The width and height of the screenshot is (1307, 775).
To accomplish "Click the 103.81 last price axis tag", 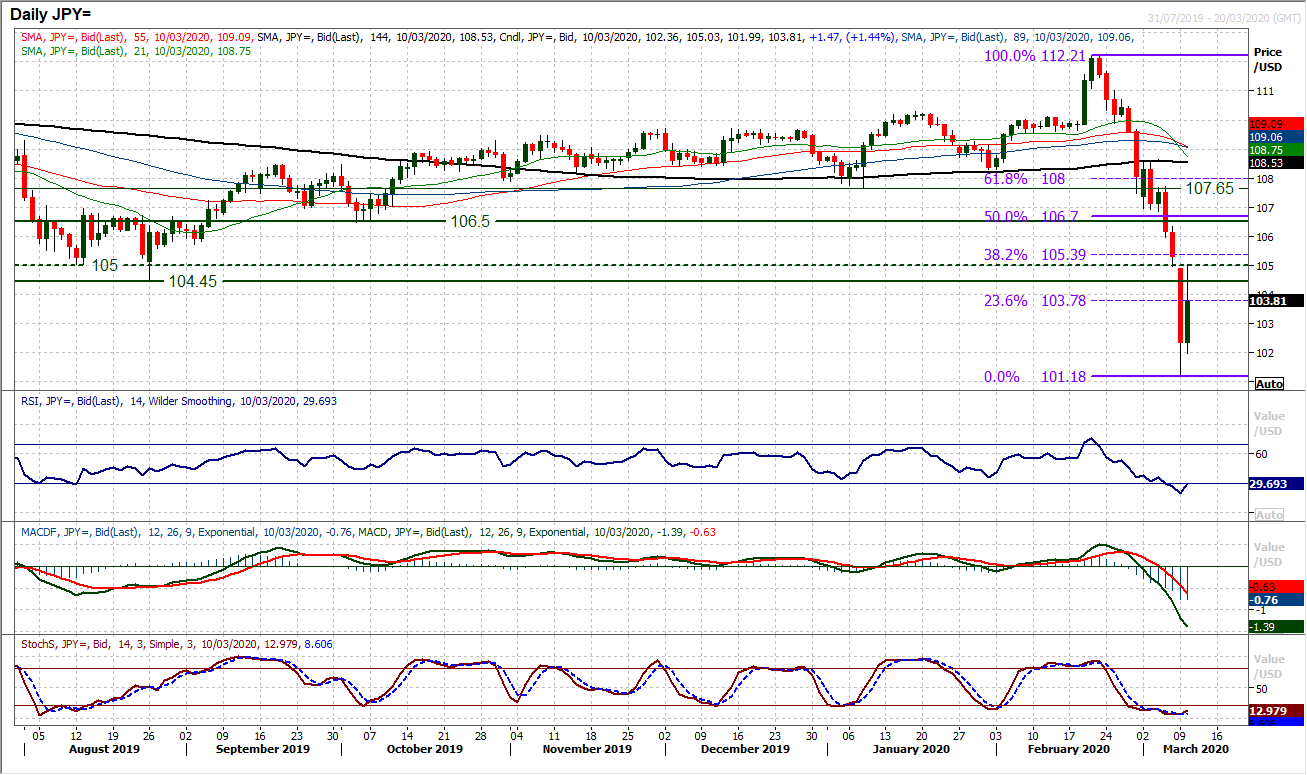I will click(1277, 300).
